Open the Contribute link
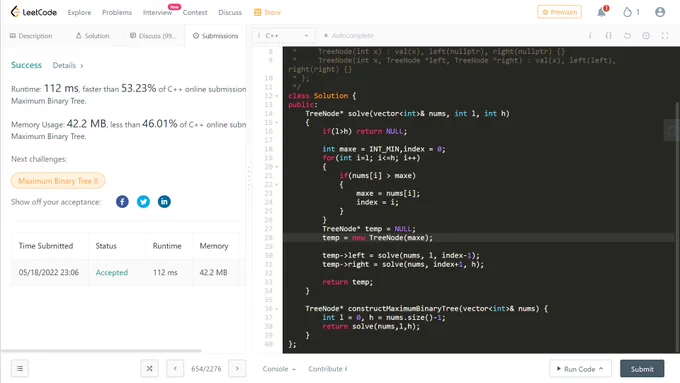This screenshot has width=680, height=383. click(328, 369)
